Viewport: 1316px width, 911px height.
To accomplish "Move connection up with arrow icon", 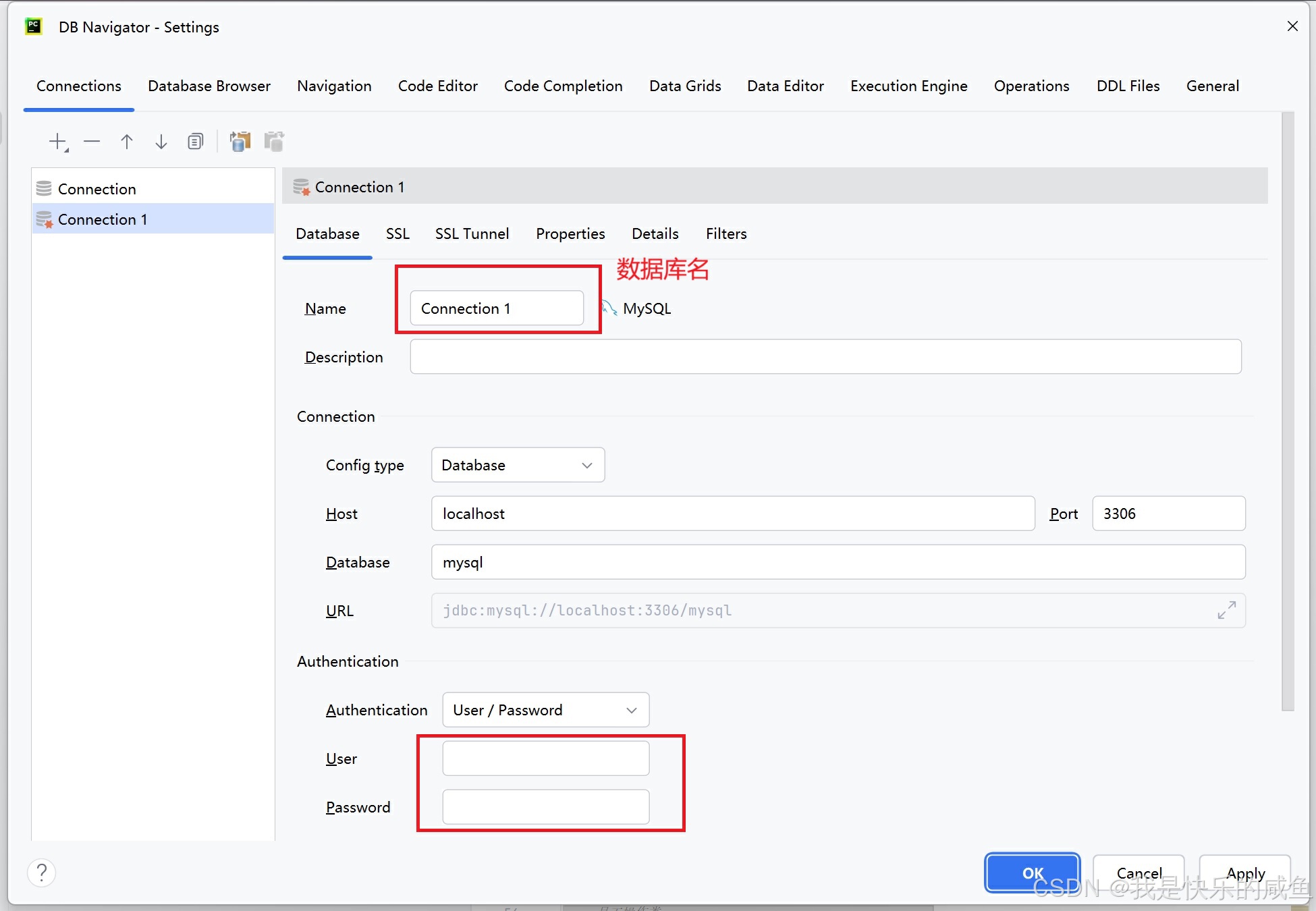I will 126,142.
